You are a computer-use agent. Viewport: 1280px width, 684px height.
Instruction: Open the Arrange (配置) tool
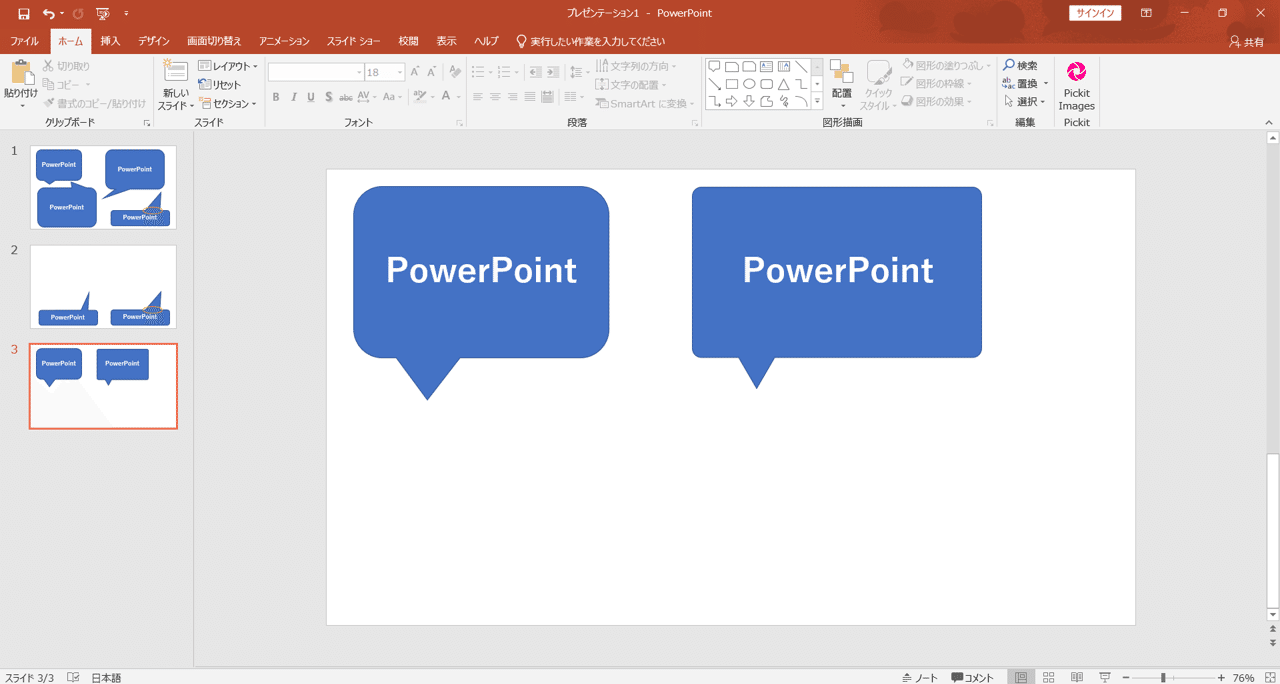pos(841,84)
